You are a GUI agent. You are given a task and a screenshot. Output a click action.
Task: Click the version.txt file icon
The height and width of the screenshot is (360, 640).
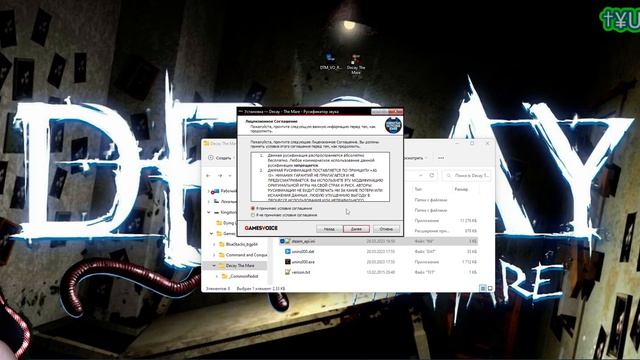pos(288,272)
